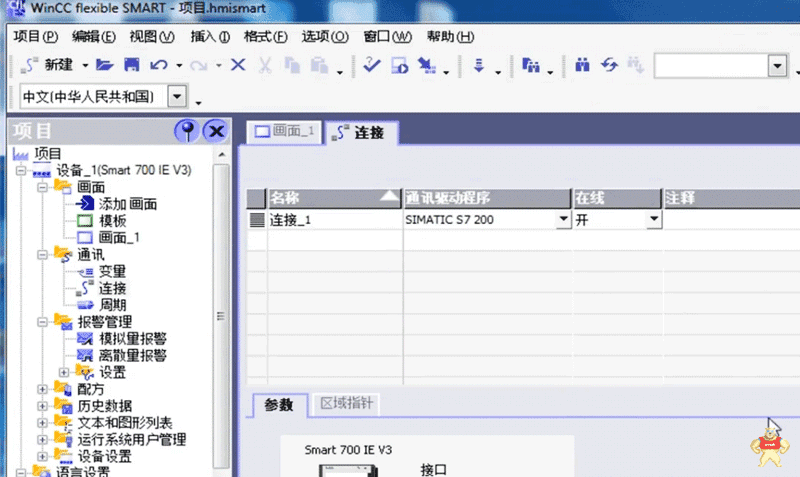Viewport: 800px width, 477px height.
Task: Open the 视图(V) menu
Action: (152, 37)
